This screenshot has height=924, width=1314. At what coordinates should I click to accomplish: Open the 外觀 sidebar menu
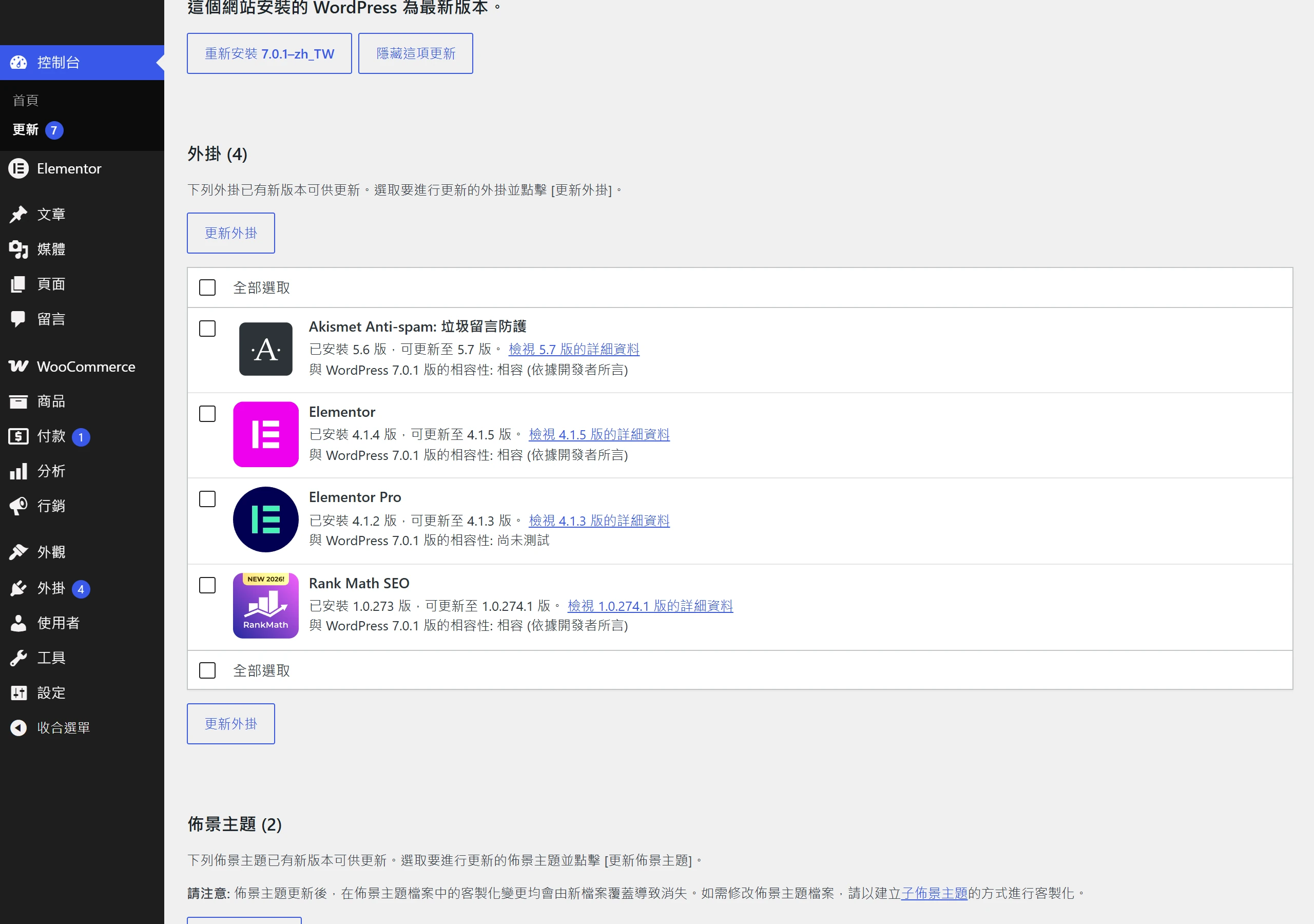(x=82, y=552)
